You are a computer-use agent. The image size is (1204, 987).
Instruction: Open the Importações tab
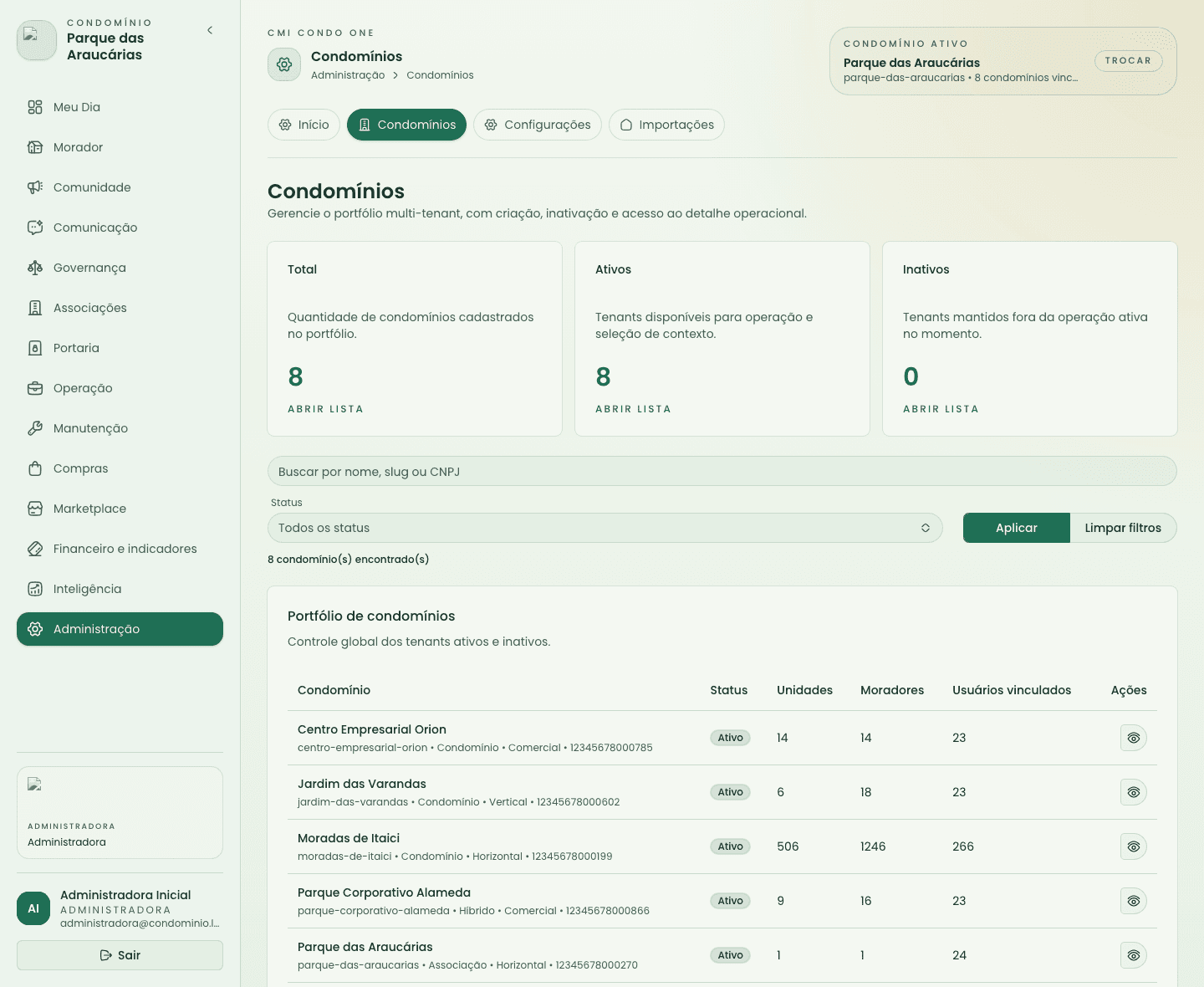pyautogui.click(x=666, y=125)
